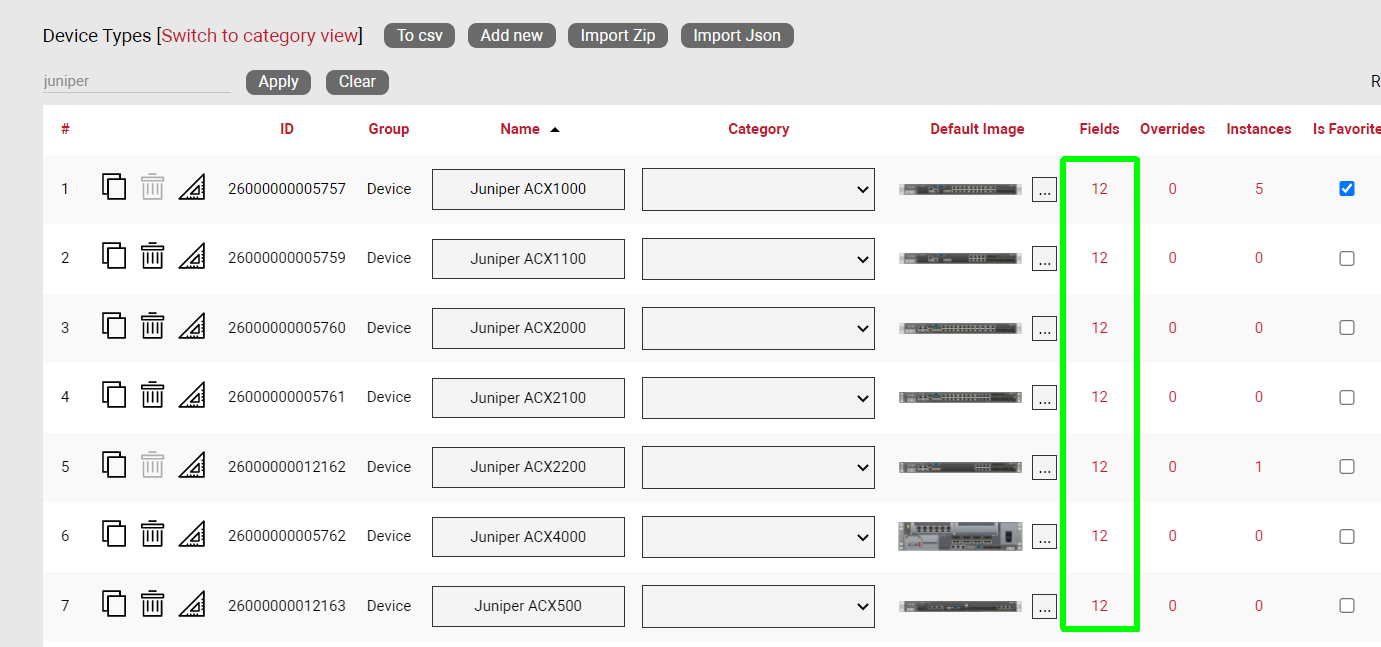
Task: Open the Category dropdown for Juniper ACX500
Action: [758, 606]
